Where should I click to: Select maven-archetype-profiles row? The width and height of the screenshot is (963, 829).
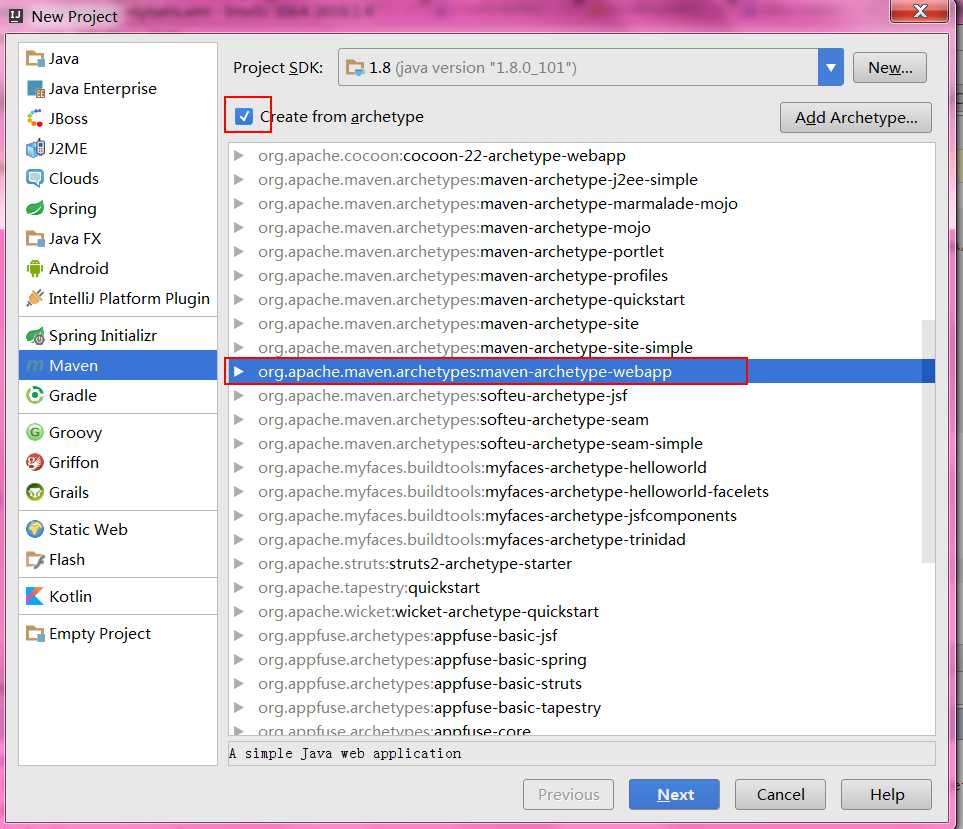pos(582,276)
